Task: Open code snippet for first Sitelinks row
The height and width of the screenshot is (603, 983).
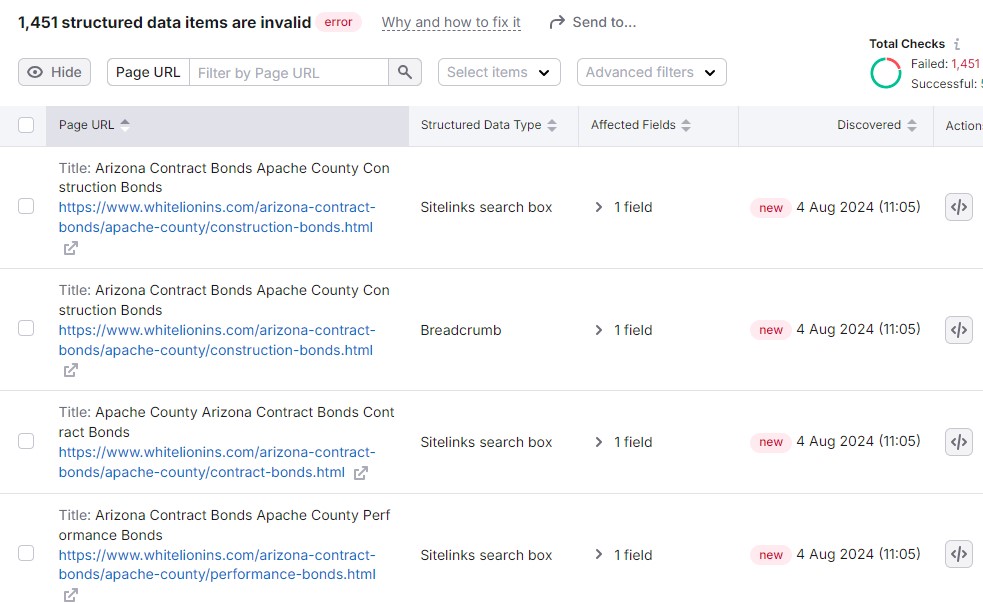Action: point(958,207)
